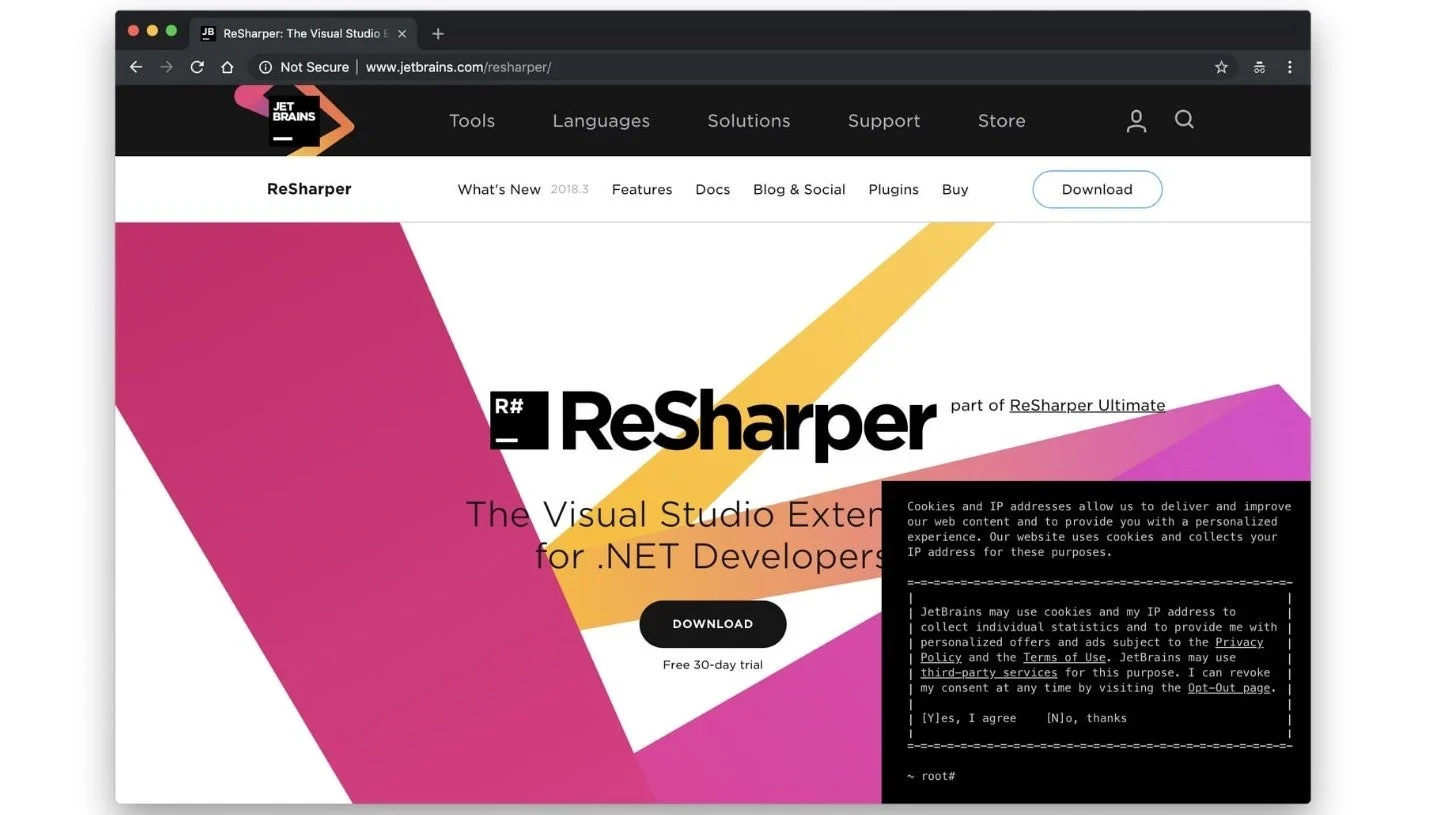1431x815 pixels.
Task: Click the root# terminal prompt
Action: (931, 776)
